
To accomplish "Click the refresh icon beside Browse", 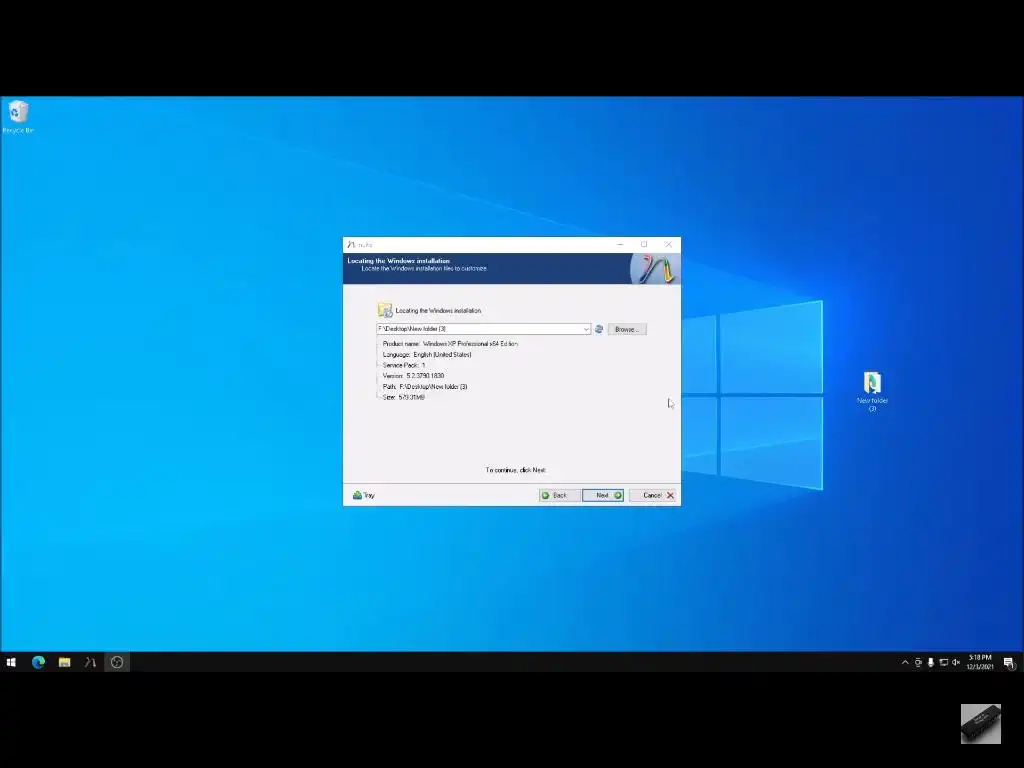I will click(599, 329).
